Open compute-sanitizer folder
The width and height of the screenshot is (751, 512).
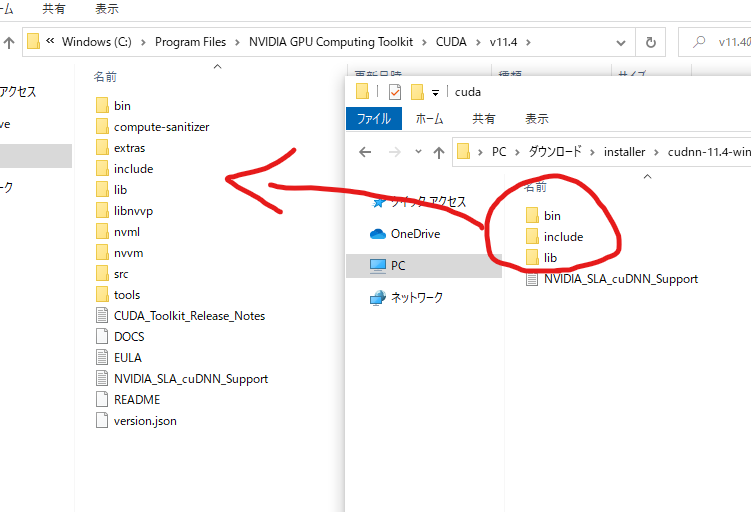pos(153,127)
